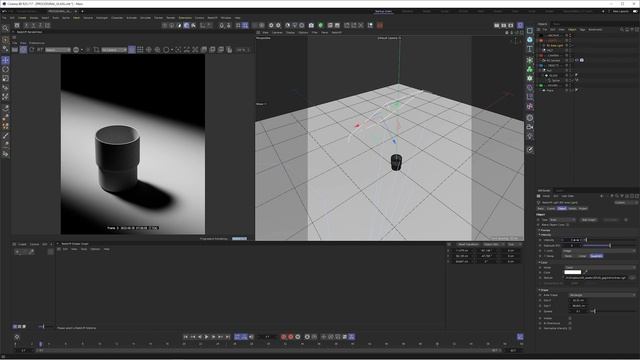Click the Exposure slider
The height and width of the screenshot is (360, 640).
(x=609, y=245)
